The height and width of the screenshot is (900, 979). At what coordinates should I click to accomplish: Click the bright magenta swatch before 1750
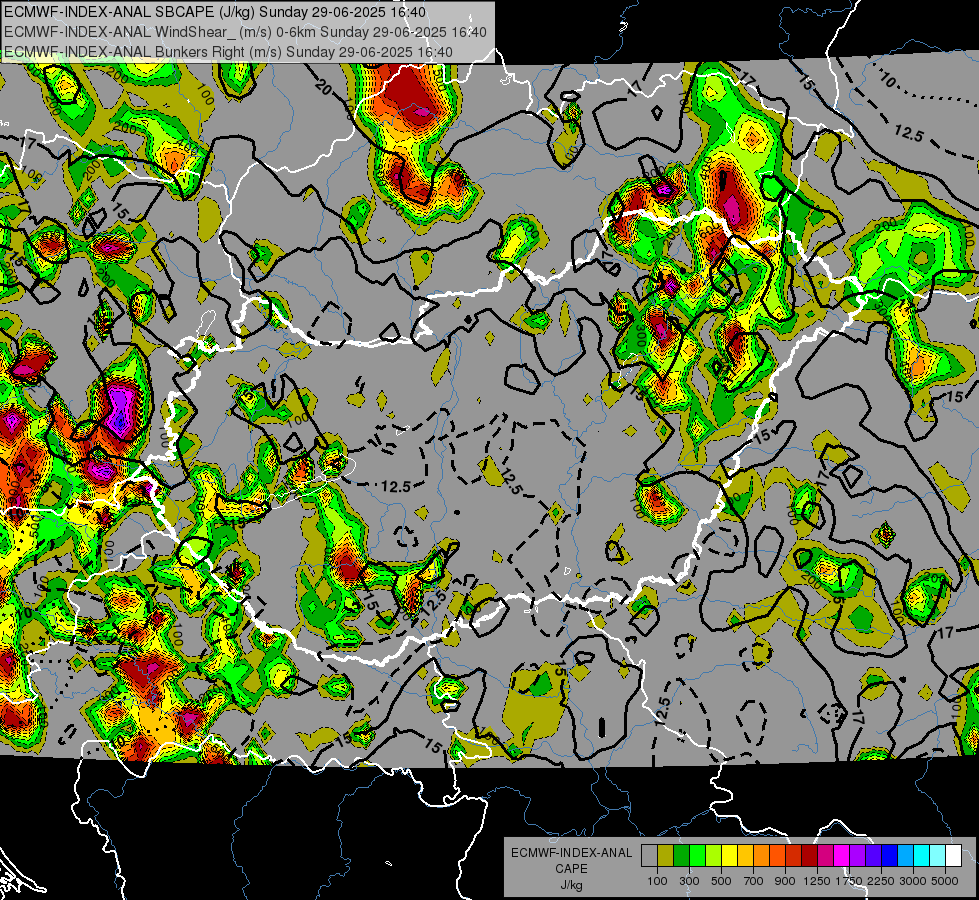click(842, 856)
